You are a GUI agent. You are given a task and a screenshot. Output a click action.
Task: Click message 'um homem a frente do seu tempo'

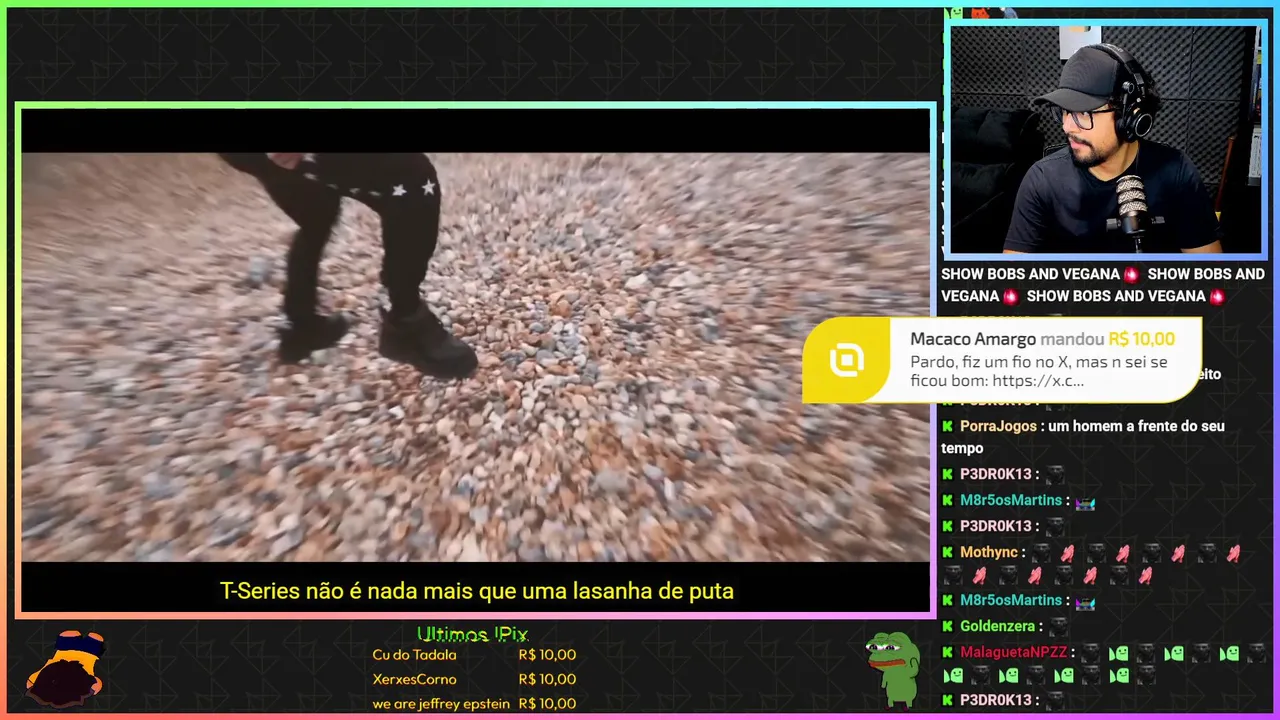pos(1083,437)
